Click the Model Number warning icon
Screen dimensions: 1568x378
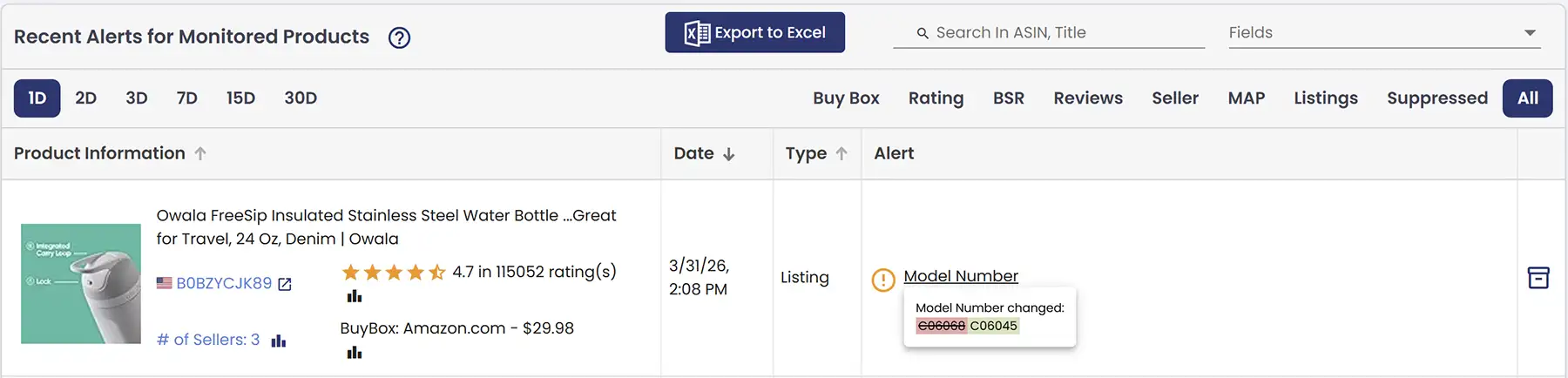(883, 280)
